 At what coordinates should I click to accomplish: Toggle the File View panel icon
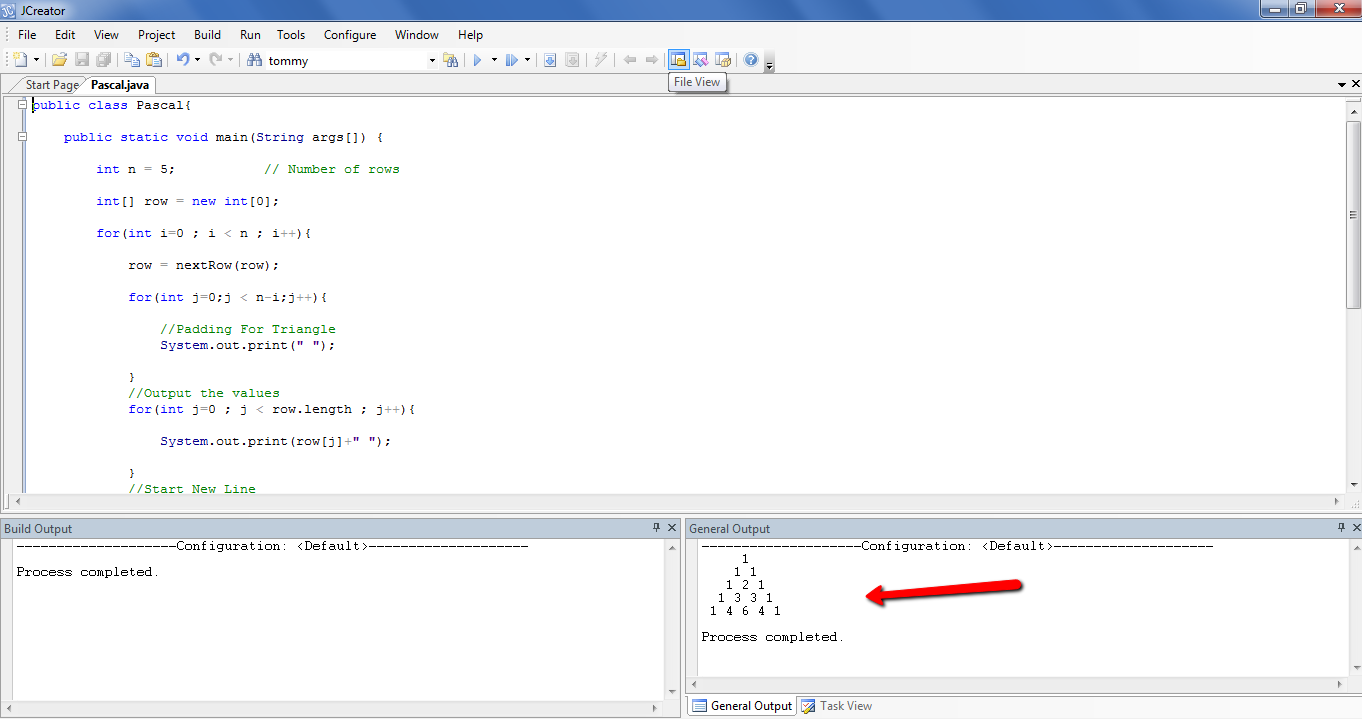coord(679,60)
